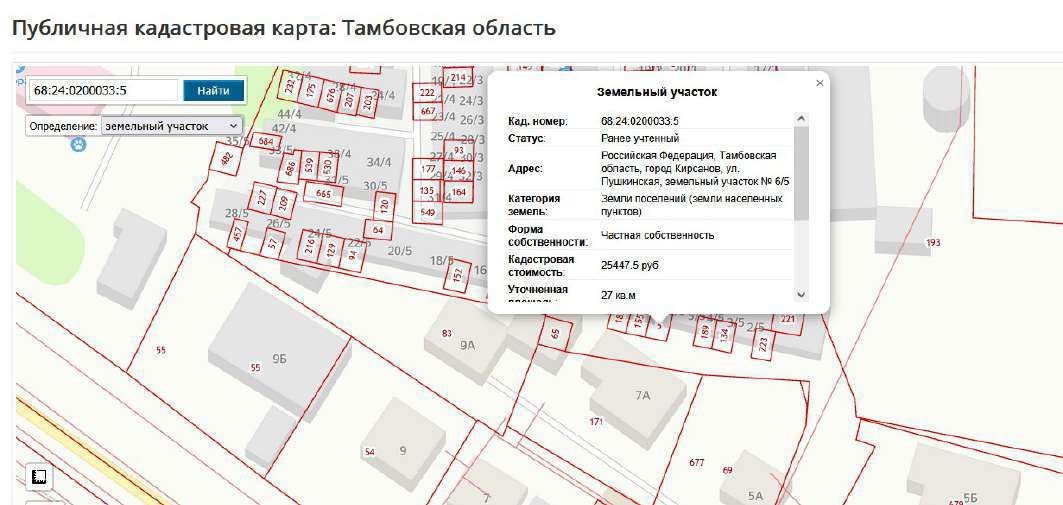This screenshot has width=1063, height=505.
Task: Open the Определение object type dropdown
Action: (171, 126)
